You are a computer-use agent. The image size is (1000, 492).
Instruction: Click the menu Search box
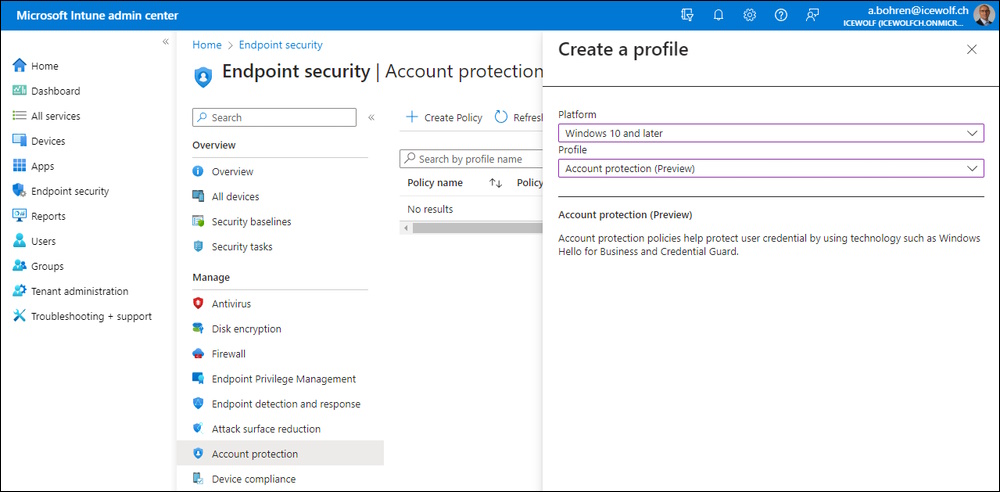[x=274, y=117]
